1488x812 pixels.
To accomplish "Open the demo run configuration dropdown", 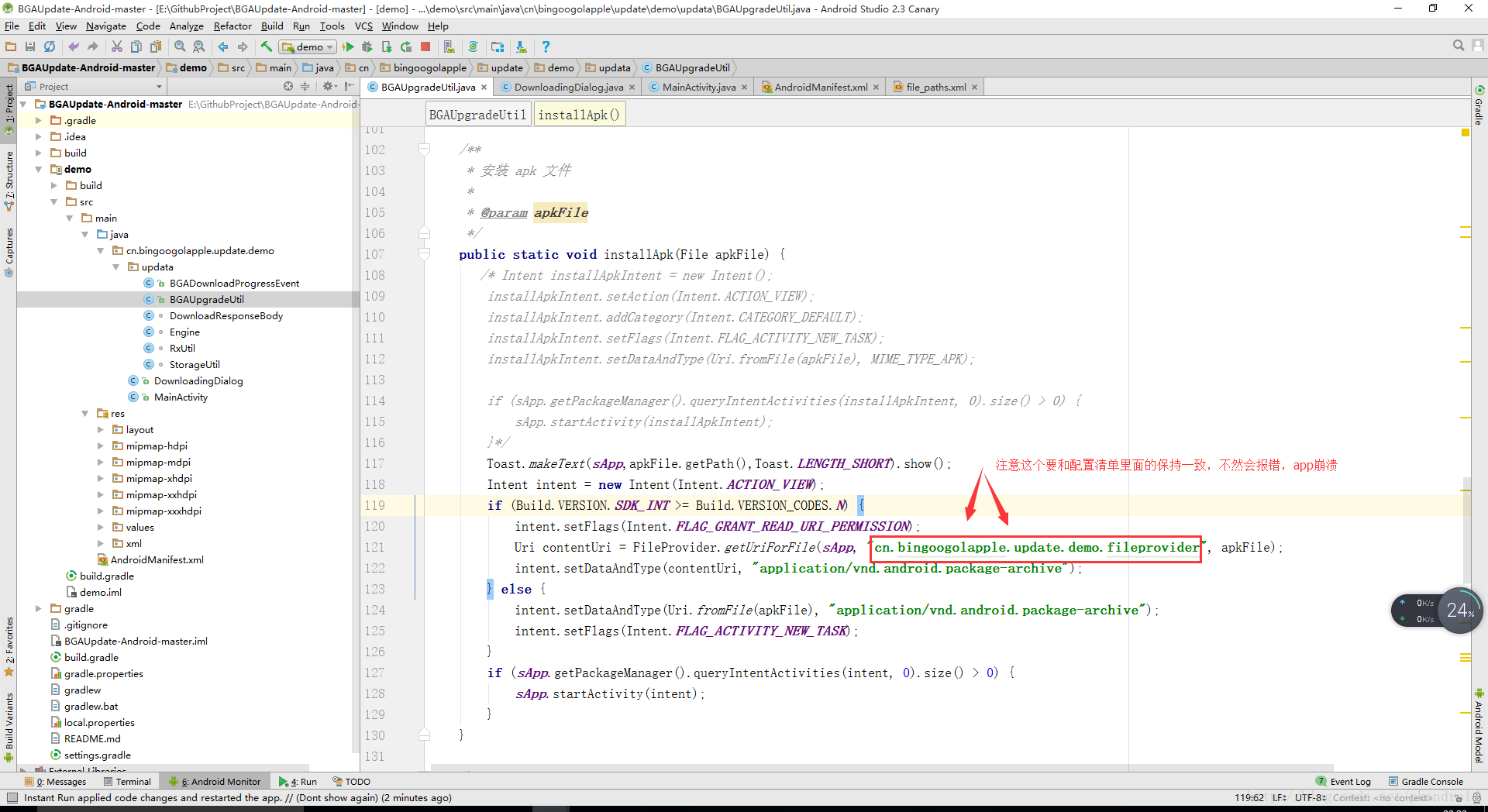I will 308,47.
